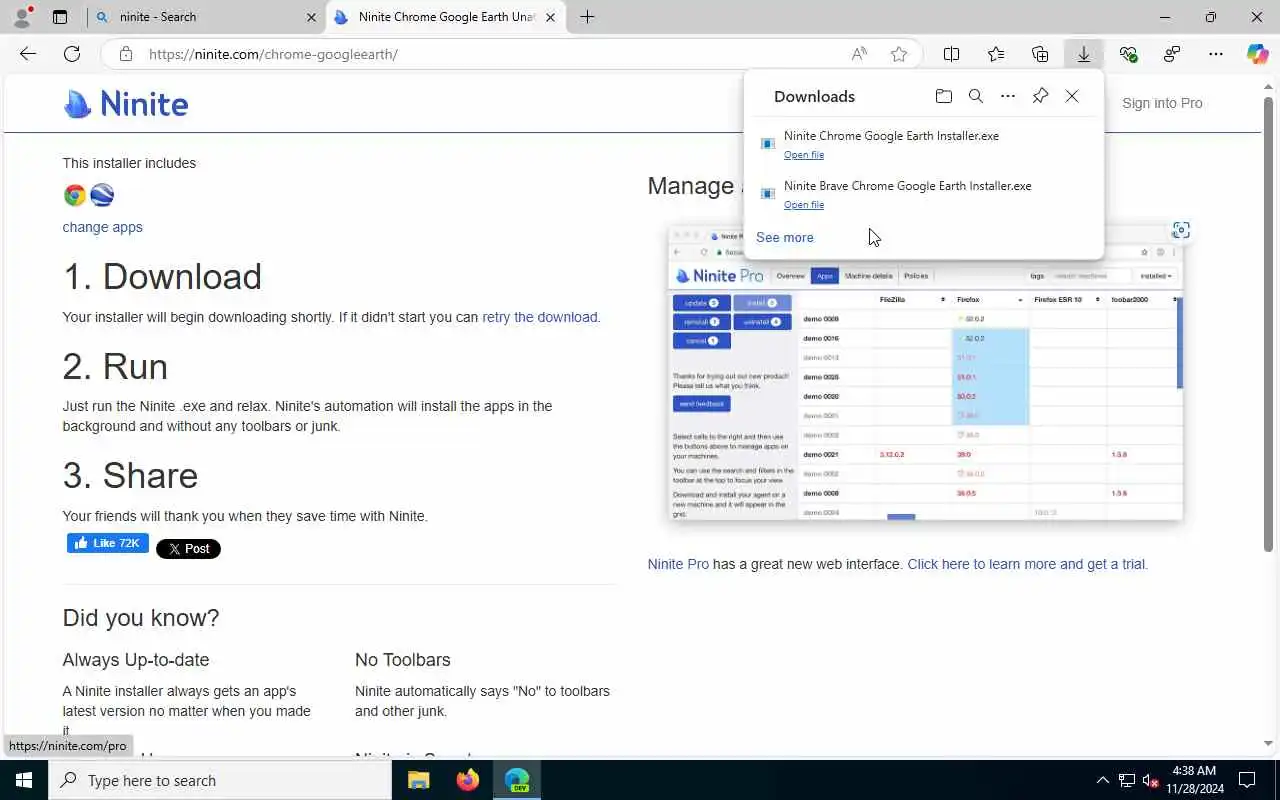The image size is (1280, 800).
Task: Open Browser essentials heart icon
Action: pos(1128,54)
